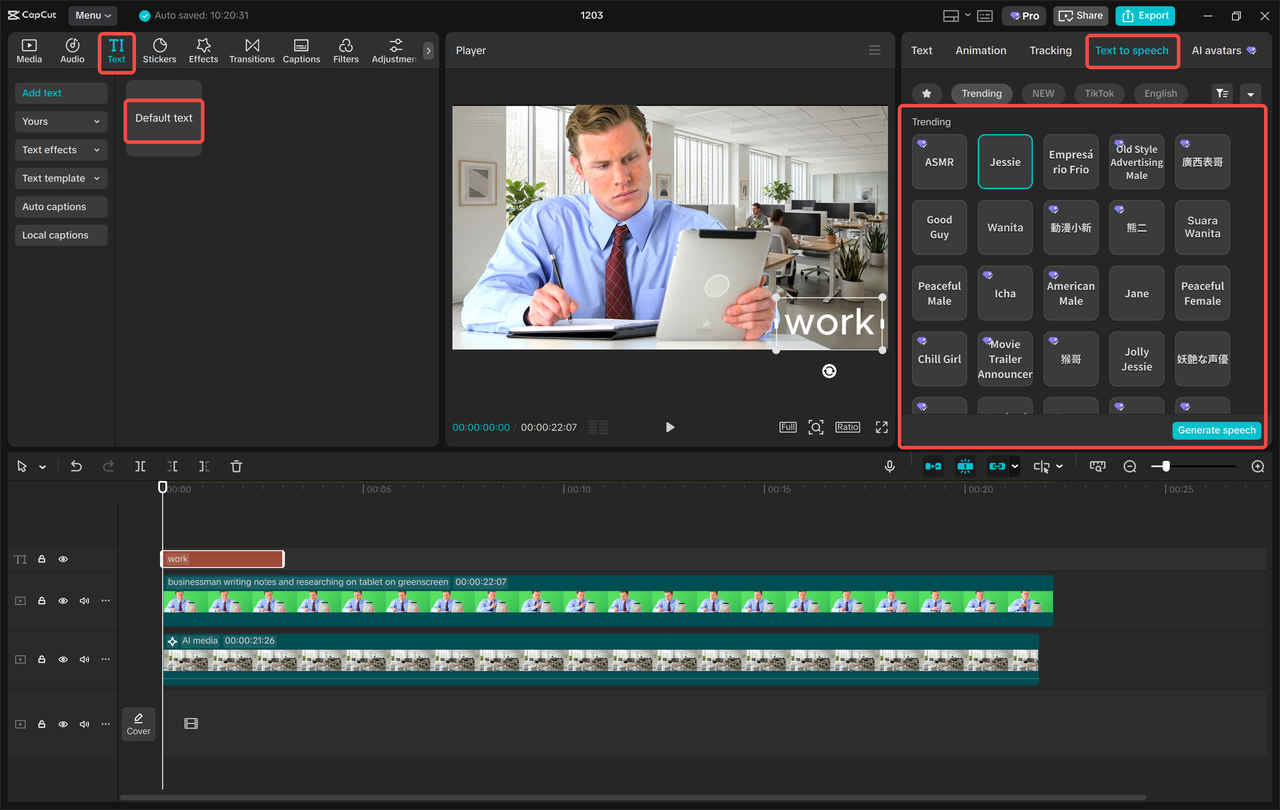Toggle the lock on the AI media track
This screenshot has width=1280, height=810.
tap(42, 660)
